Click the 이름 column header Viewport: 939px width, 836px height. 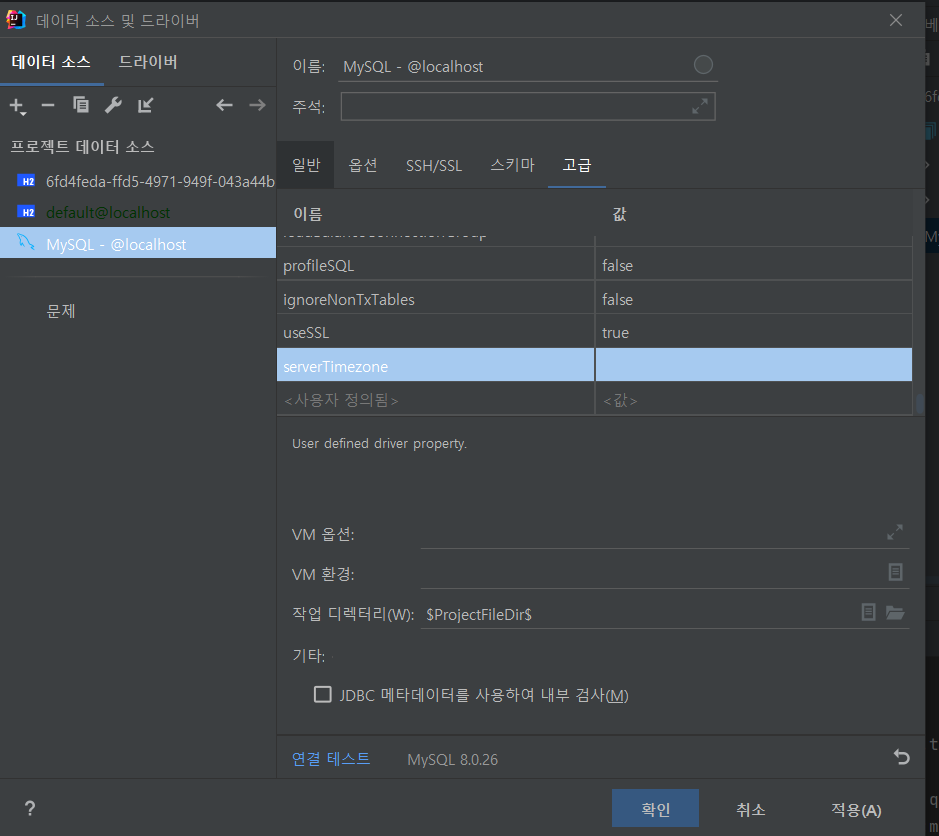coord(308,214)
